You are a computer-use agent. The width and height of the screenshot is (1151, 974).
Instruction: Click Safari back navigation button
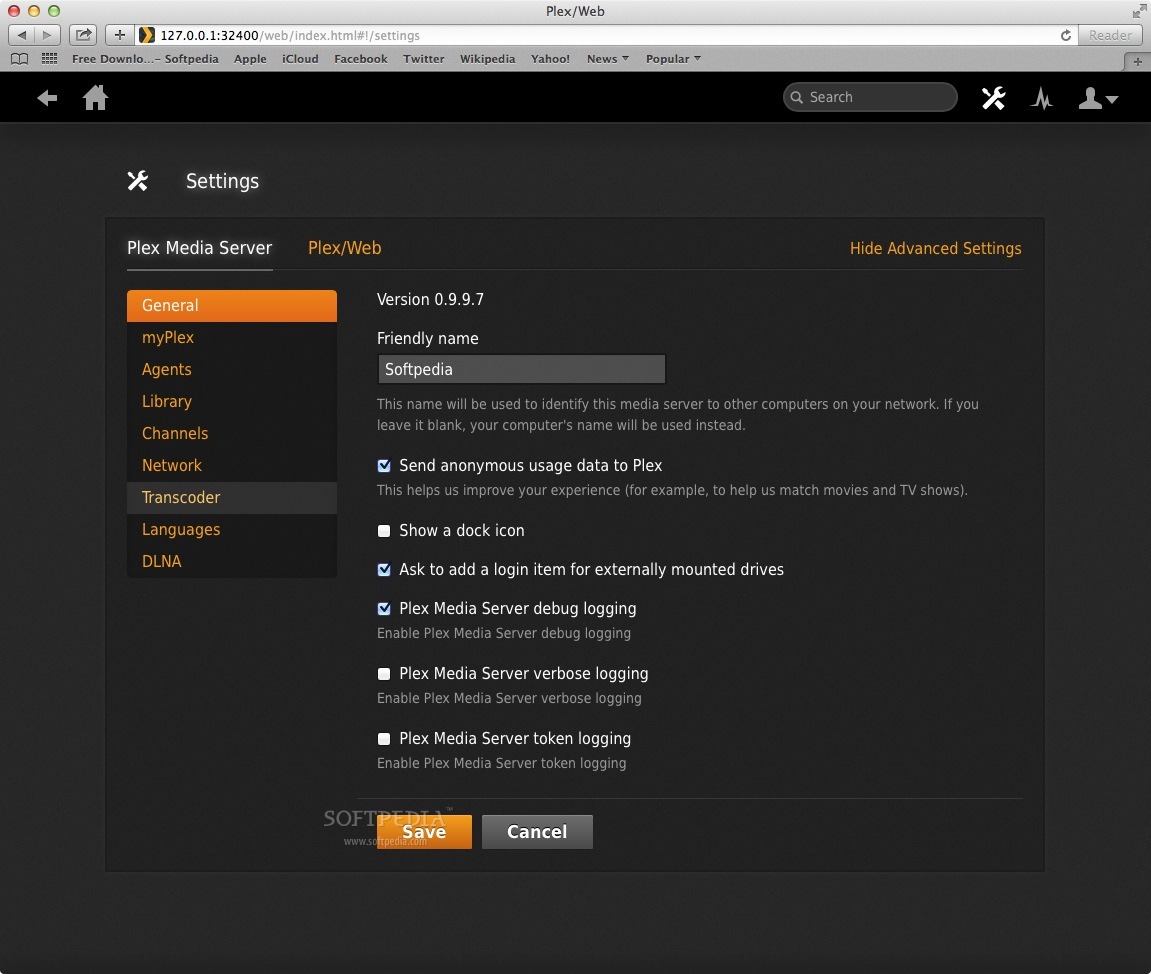tap(21, 34)
